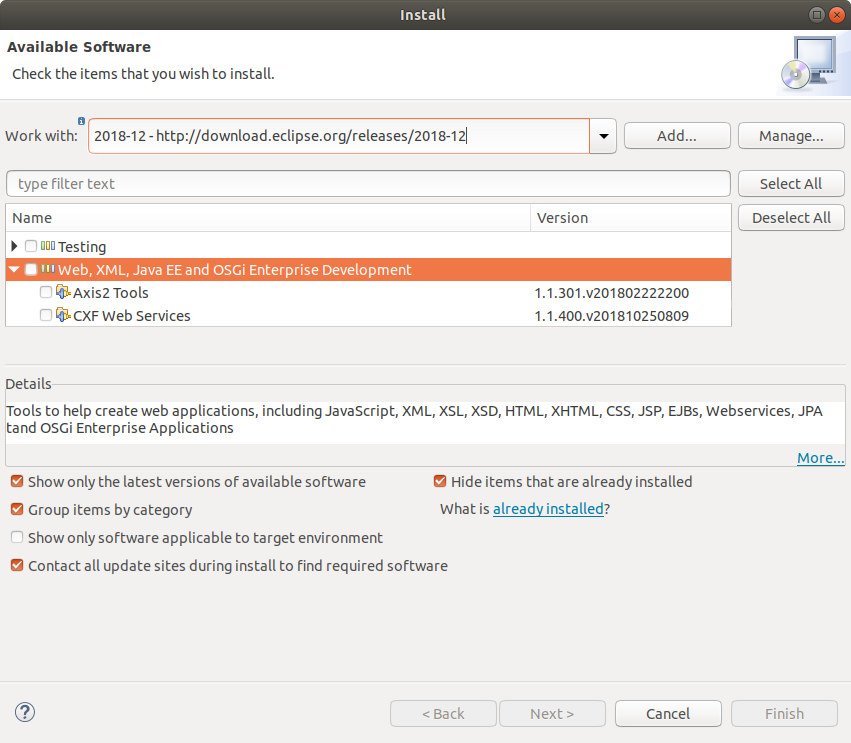
Task: Check the Axis2 Tools checkbox
Action: [x=46, y=292]
